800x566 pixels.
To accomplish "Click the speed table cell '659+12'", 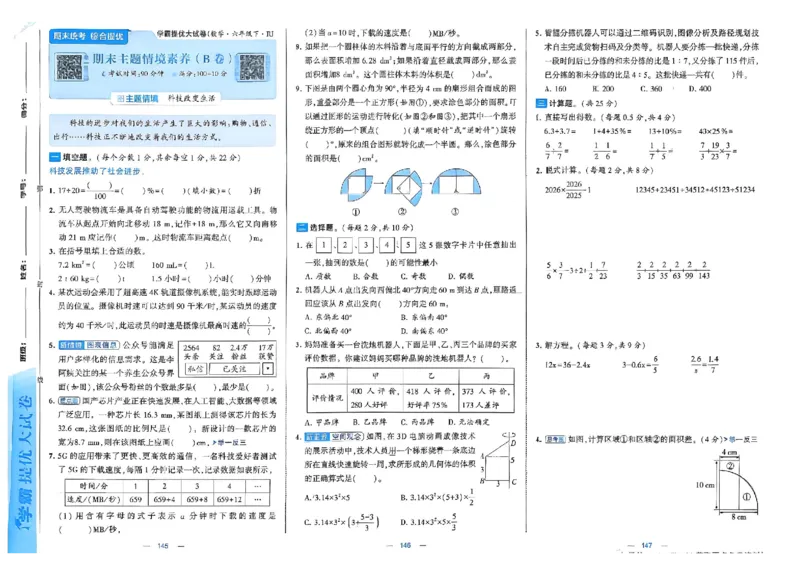I will point(229,500).
